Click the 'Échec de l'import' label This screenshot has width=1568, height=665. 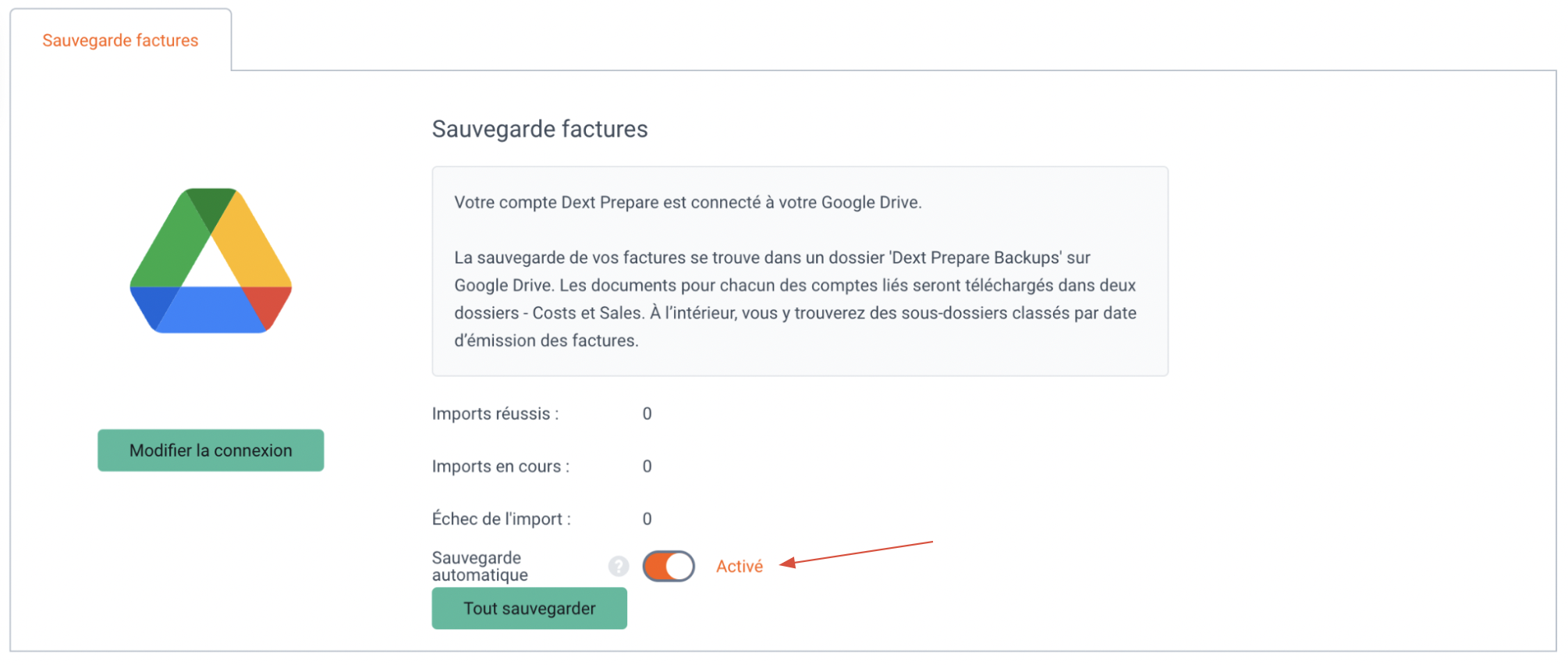[502, 519]
